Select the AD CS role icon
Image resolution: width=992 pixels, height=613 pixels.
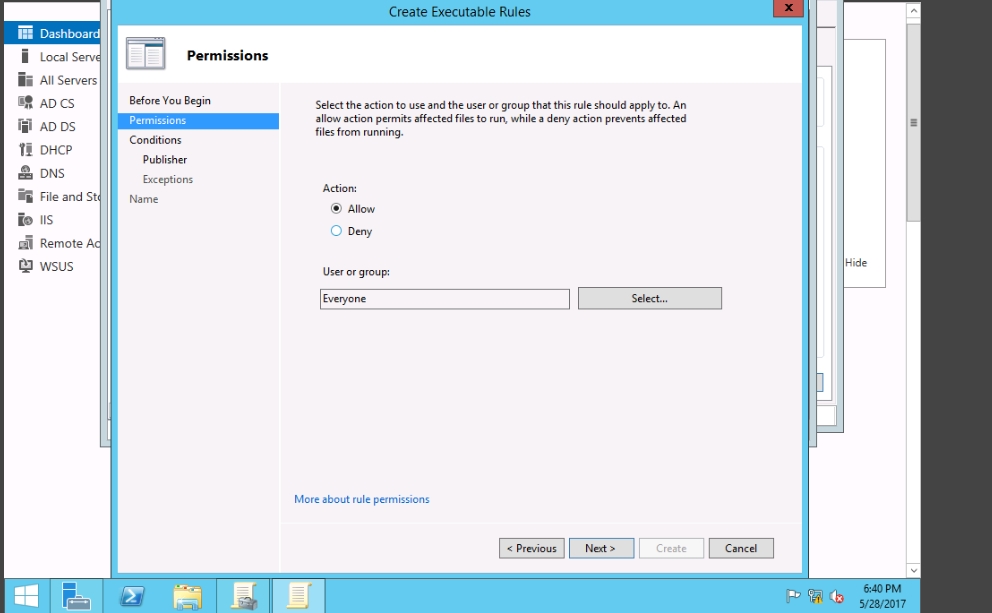coord(26,103)
